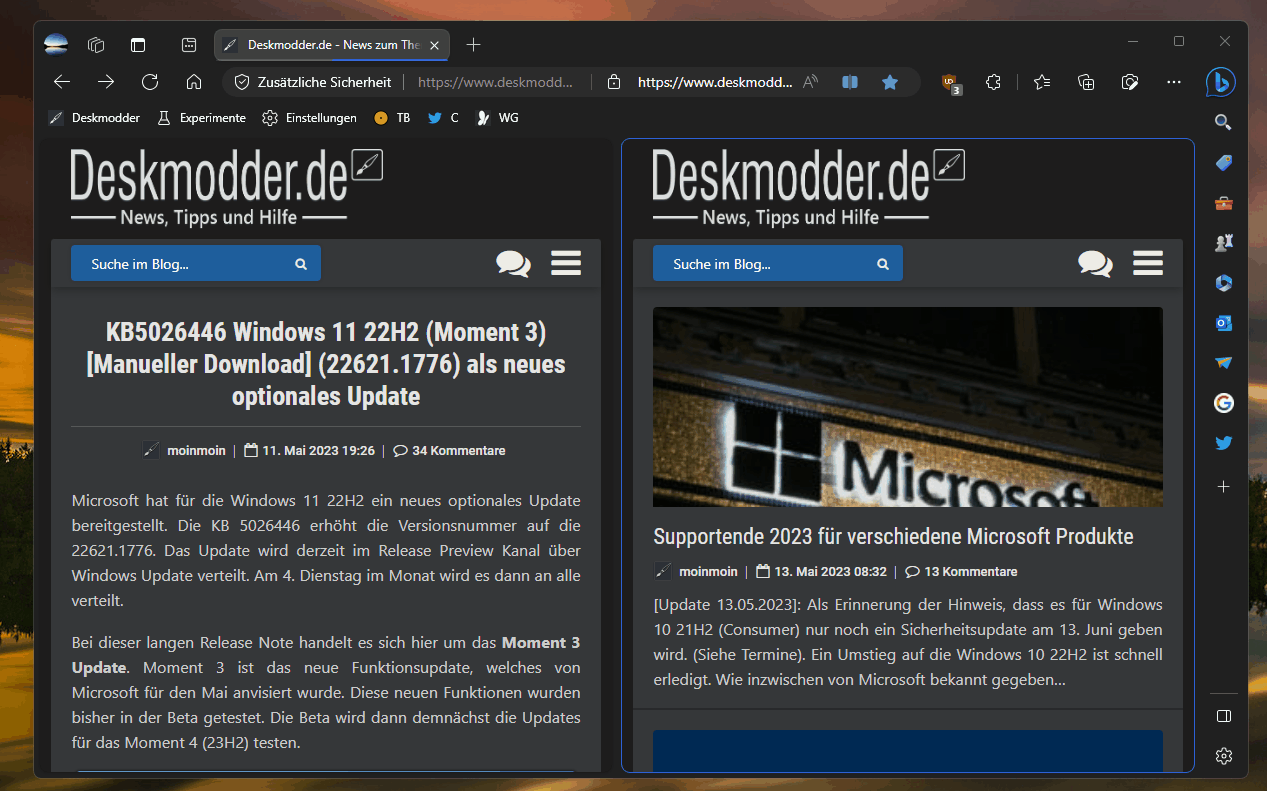Open the C Twitter bookmark
1267x791 pixels.
443,118
